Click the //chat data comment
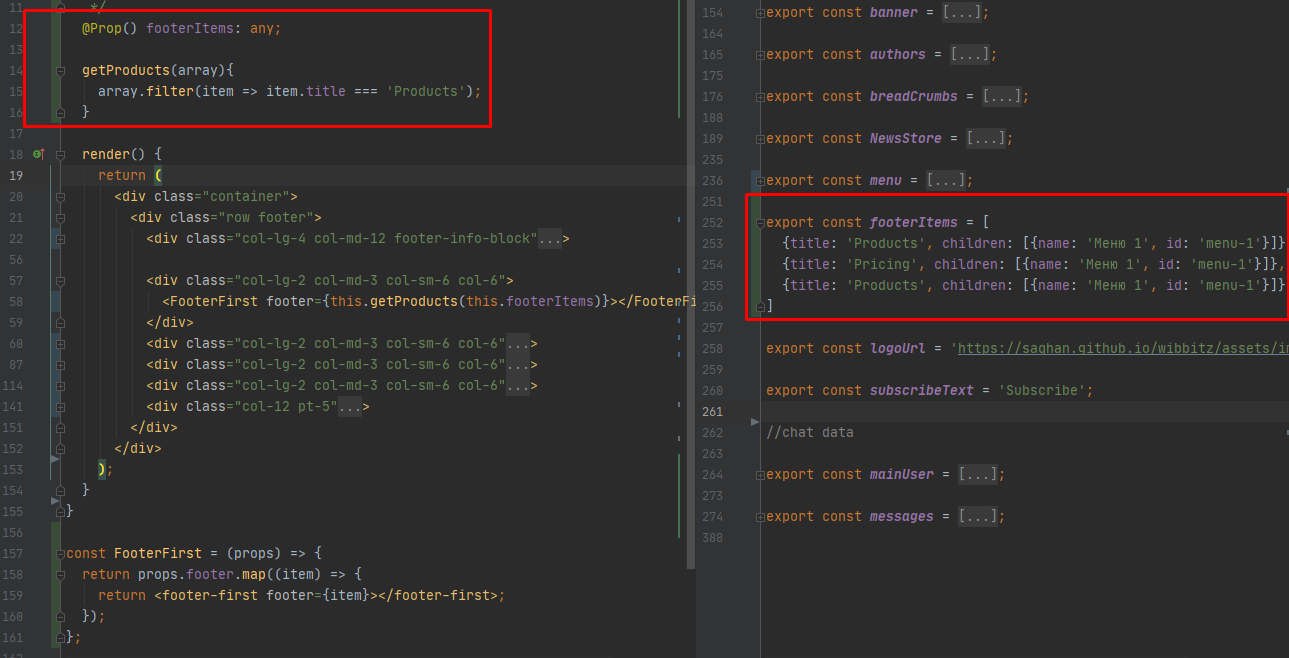The width and height of the screenshot is (1289, 658). 810,433
